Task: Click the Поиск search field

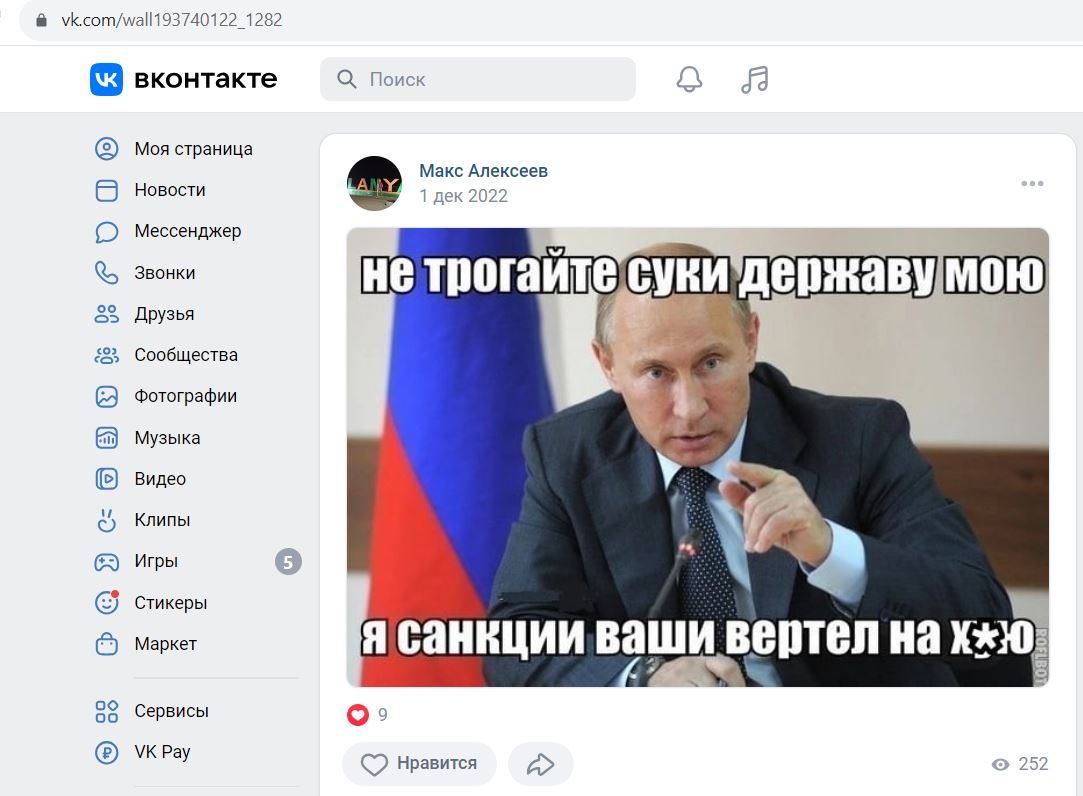Action: [477, 79]
